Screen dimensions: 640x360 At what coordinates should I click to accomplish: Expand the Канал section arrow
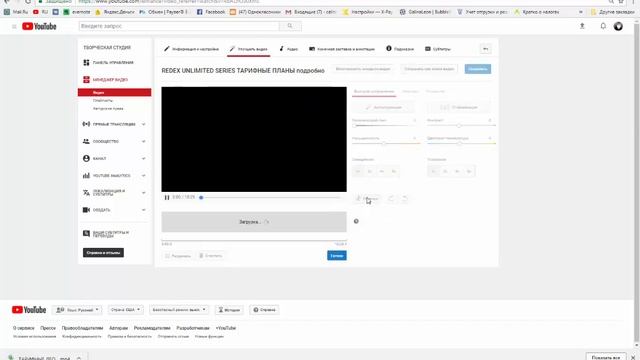click(144, 158)
